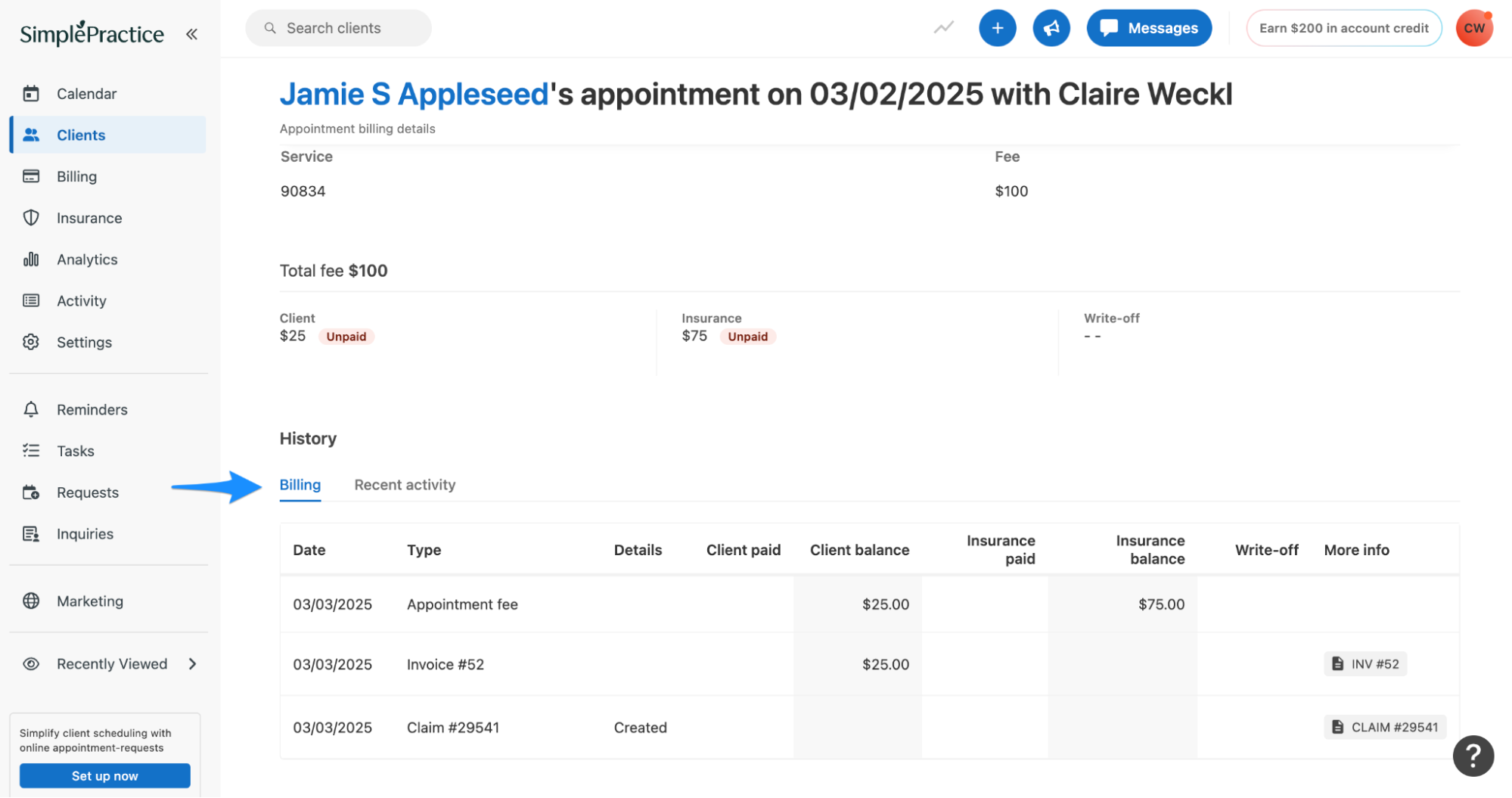The height and width of the screenshot is (798, 1512).
Task: Click the Recently Viewed eye icon
Action: [31, 664]
